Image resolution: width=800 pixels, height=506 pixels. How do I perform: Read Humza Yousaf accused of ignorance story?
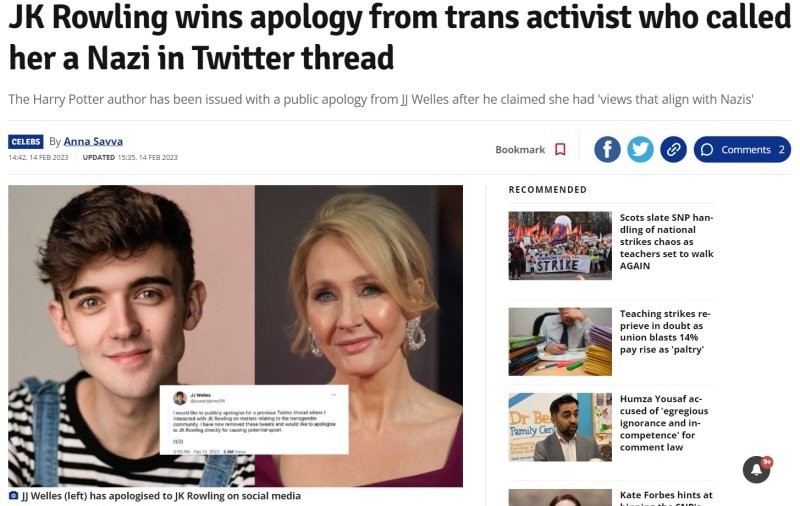point(664,423)
